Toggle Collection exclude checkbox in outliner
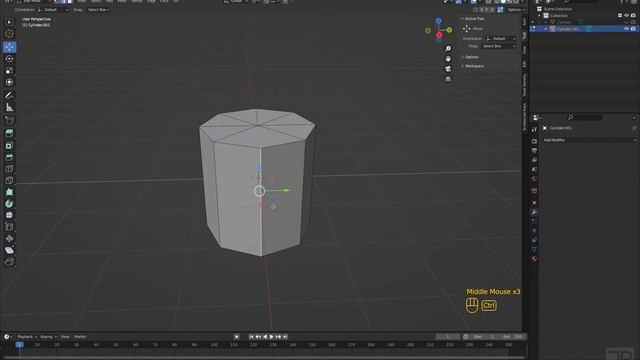Image resolution: width=640 pixels, height=360 pixels. 620,16
